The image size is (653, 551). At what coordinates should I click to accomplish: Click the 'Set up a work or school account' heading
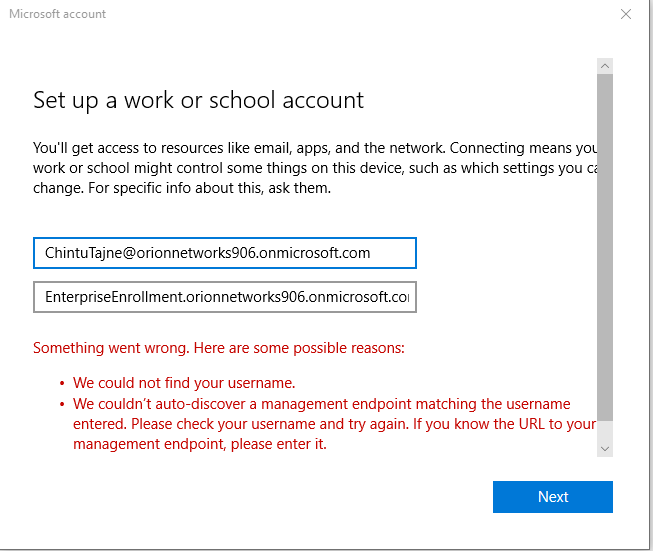pos(198,100)
